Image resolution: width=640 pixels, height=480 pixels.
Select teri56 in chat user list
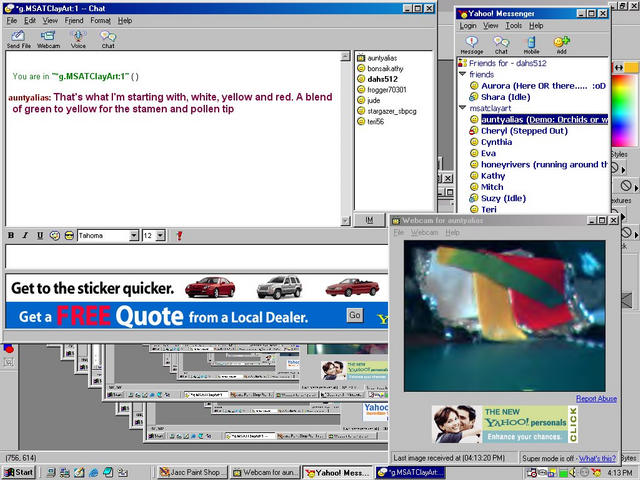375,121
